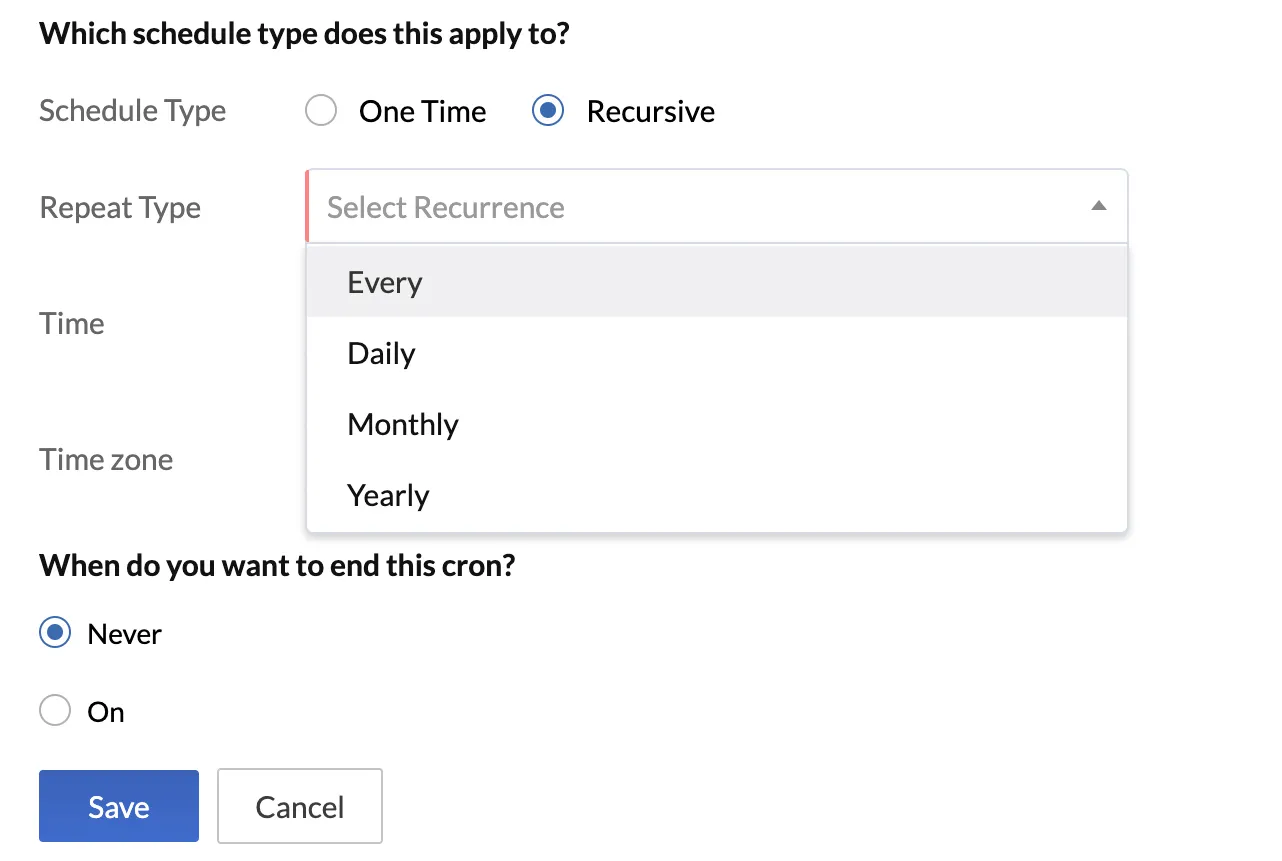Image resolution: width=1282 pixels, height=861 pixels.
Task: Click 'When do you want to end this cron?' heading
Action: 277,566
